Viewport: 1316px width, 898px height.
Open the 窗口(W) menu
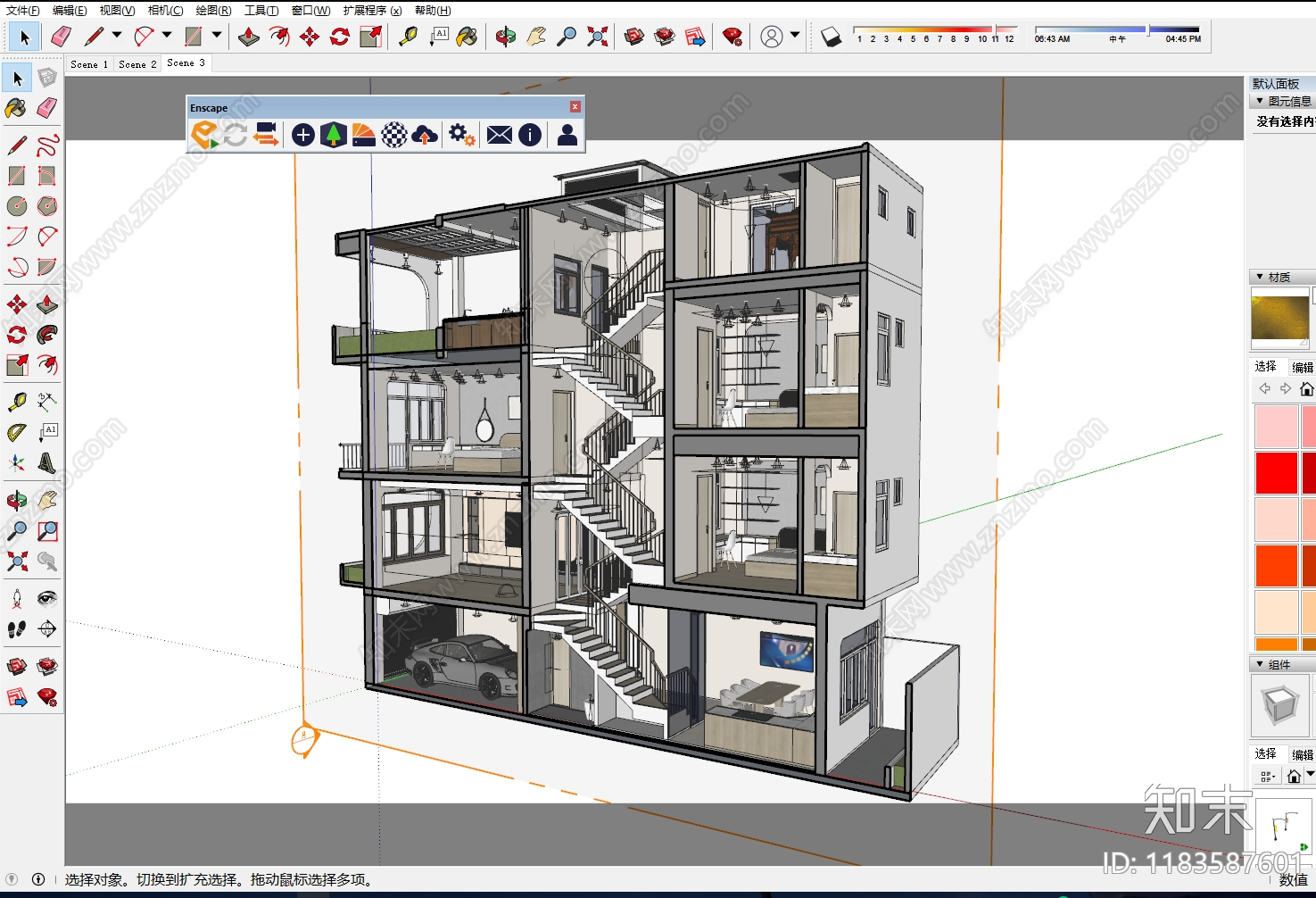(310, 11)
